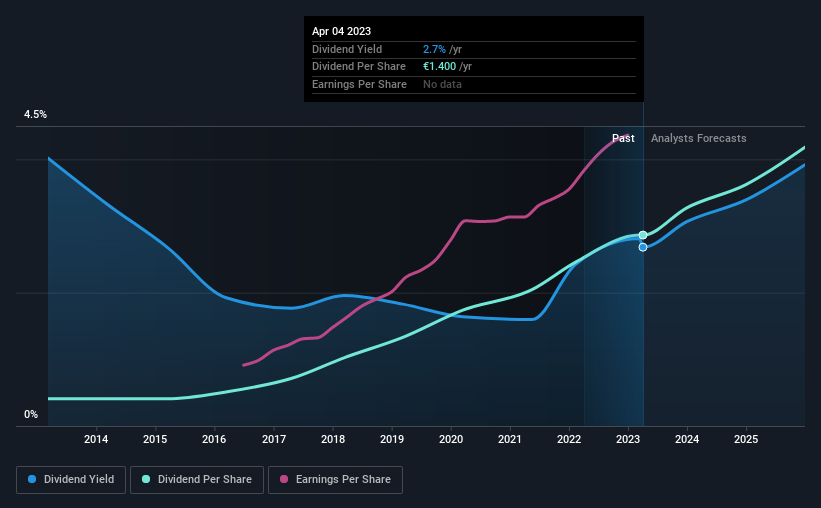The height and width of the screenshot is (508, 821).
Task: Click the 2021 x-axis label
Action: (510, 439)
